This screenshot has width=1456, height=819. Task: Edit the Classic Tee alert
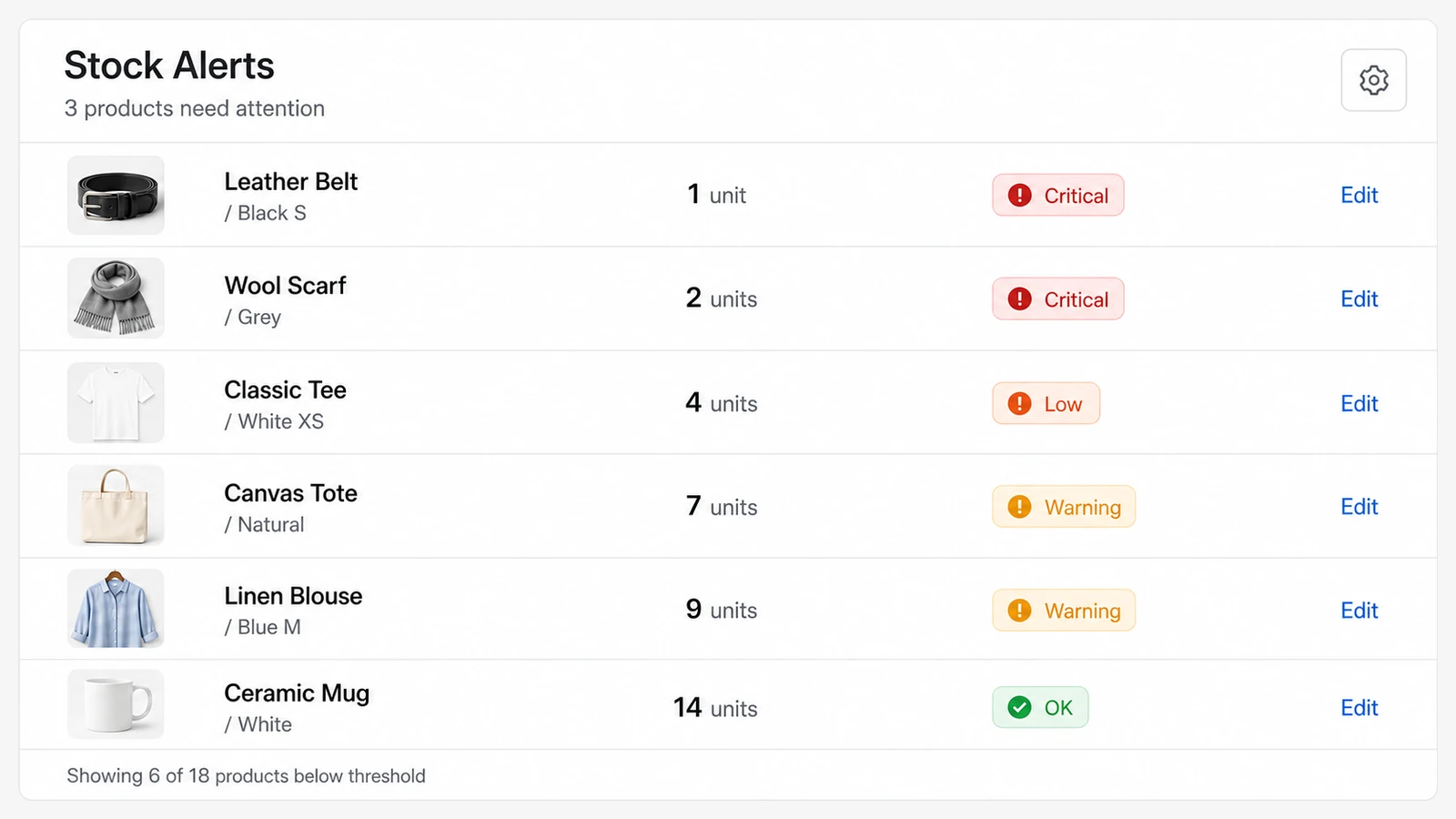point(1359,403)
